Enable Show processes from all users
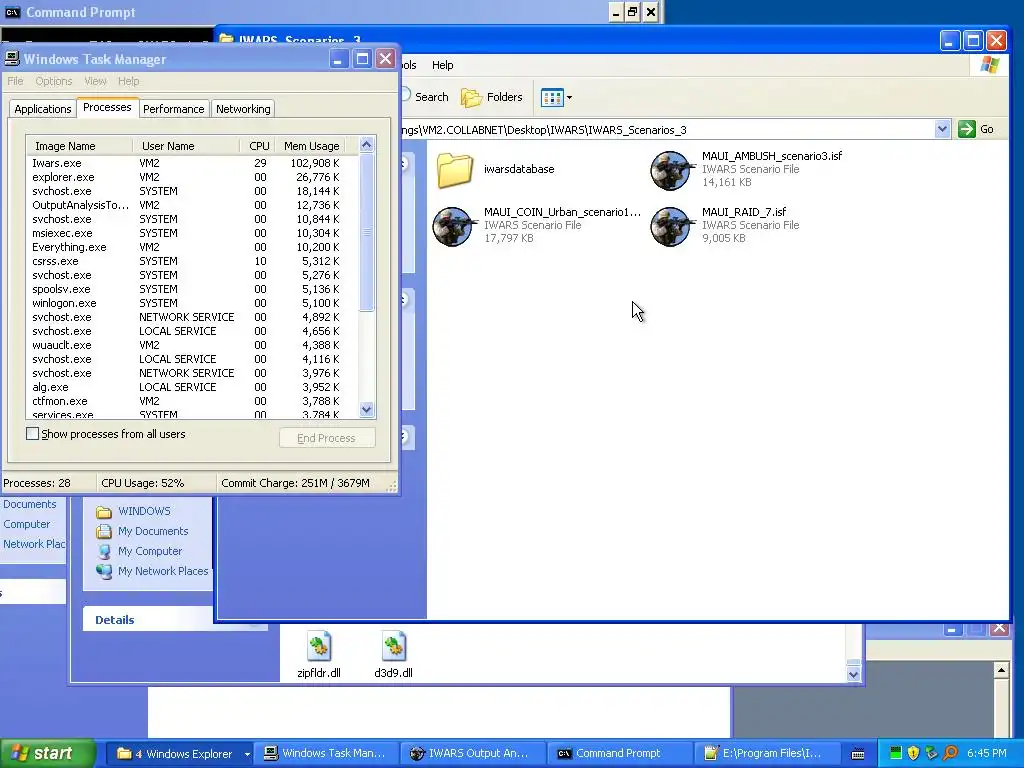The width and height of the screenshot is (1024, 768). [x=32, y=434]
